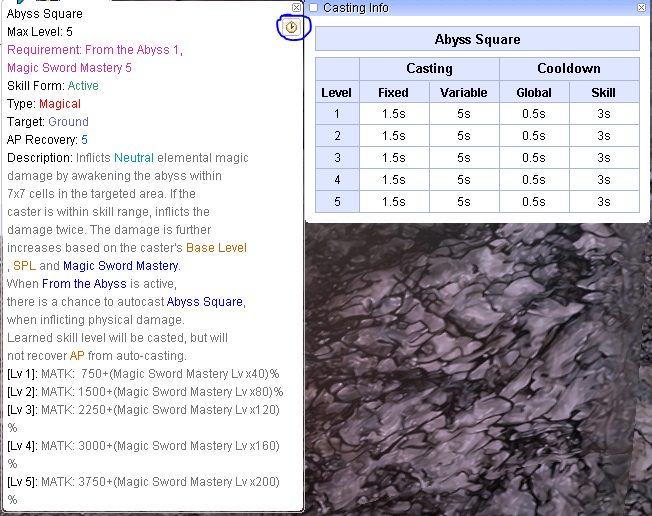
Task: Close the Abyss Square skill tooltip
Action: pyautogui.click(x=297, y=7)
